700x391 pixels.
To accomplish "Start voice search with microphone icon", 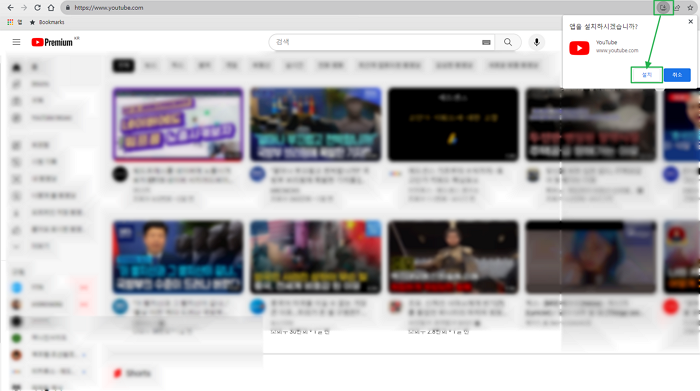I will tap(537, 42).
